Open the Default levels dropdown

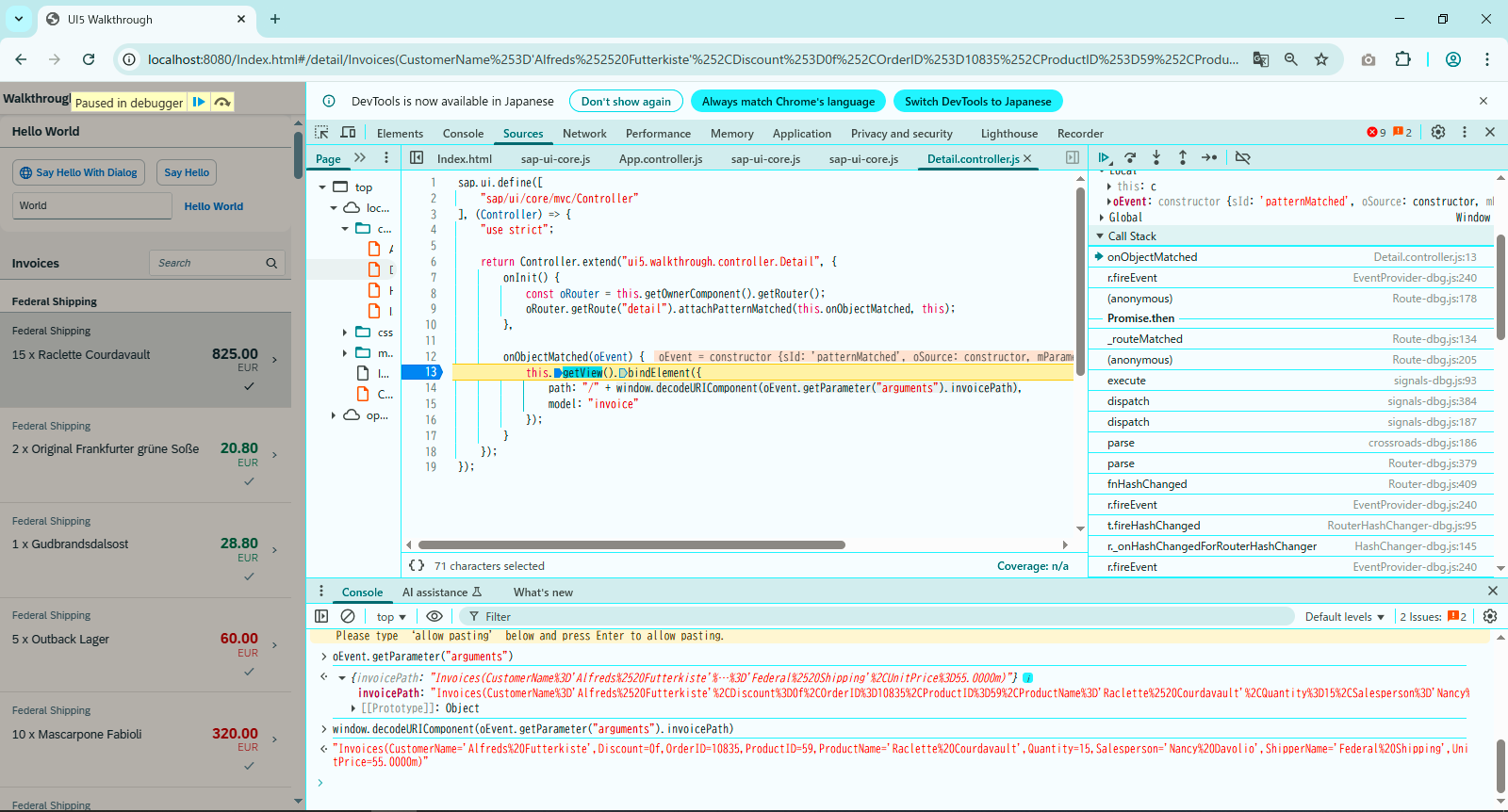[x=1344, y=617]
